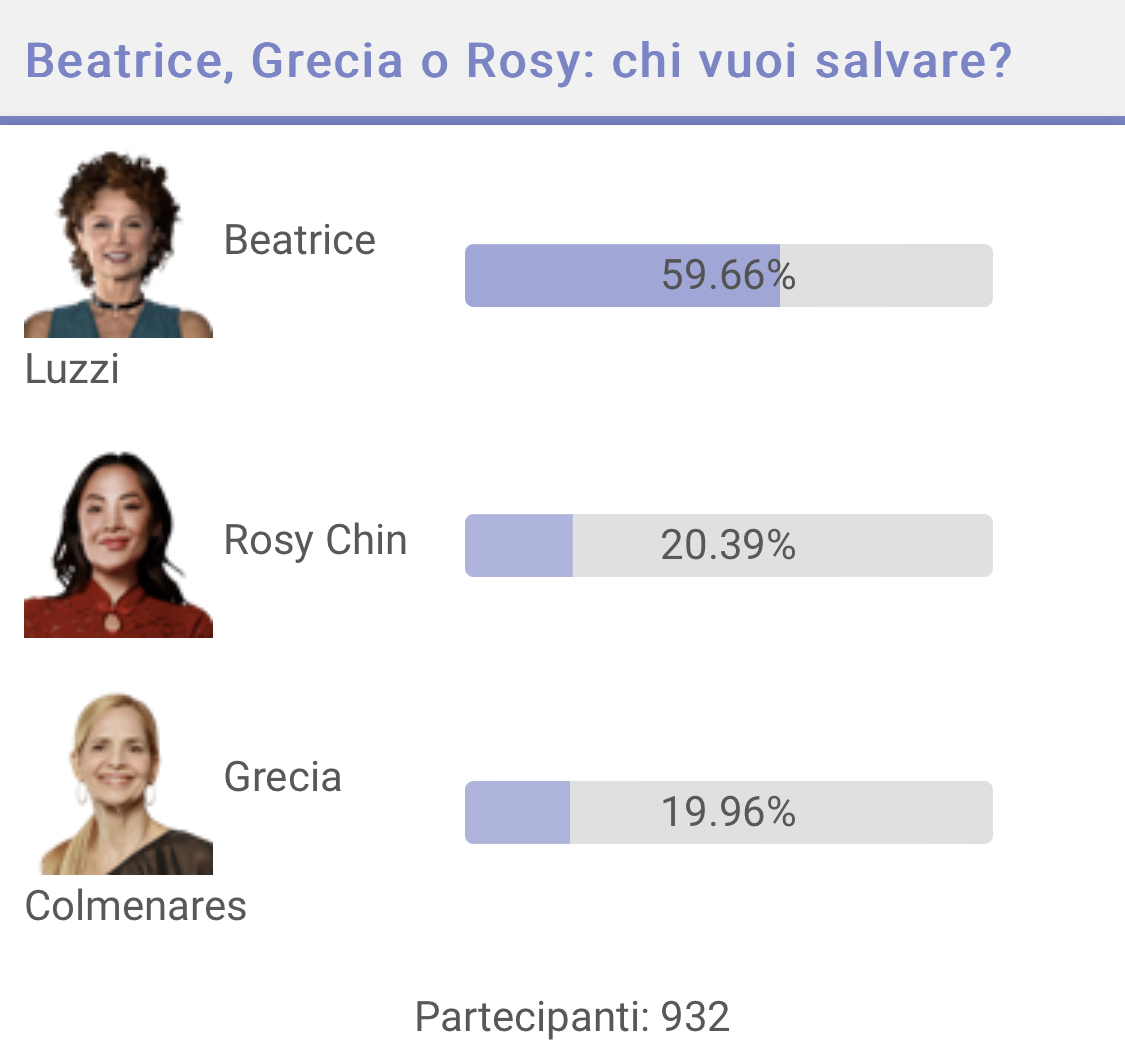The width and height of the screenshot is (1125, 1054).
Task: Click Rosy Chin's portrait photo
Action: click(118, 544)
